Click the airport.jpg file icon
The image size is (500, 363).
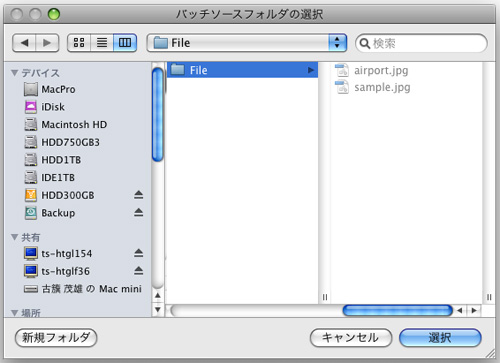click(342, 70)
